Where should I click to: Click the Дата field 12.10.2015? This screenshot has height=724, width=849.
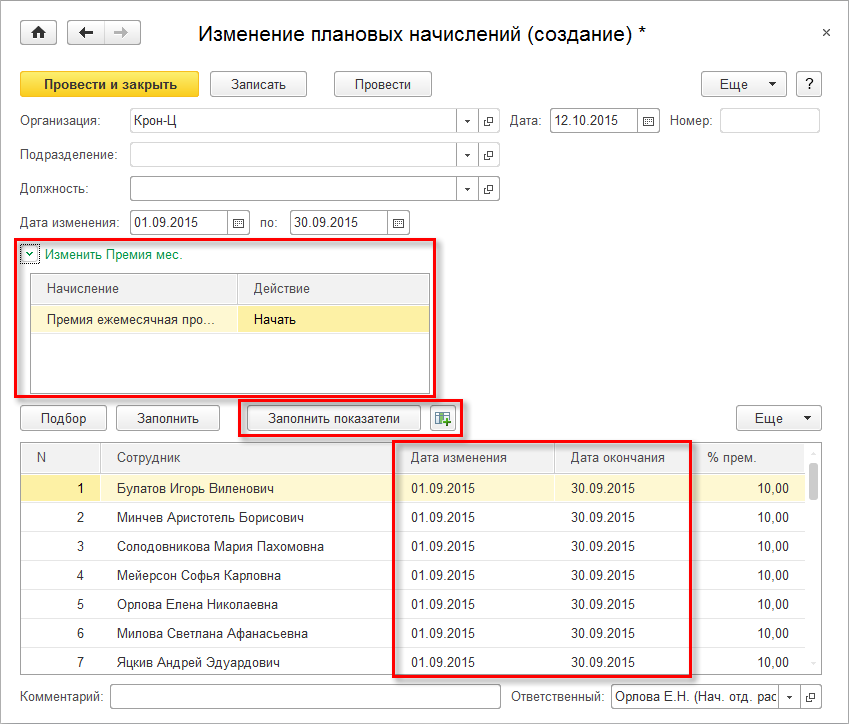pos(594,121)
